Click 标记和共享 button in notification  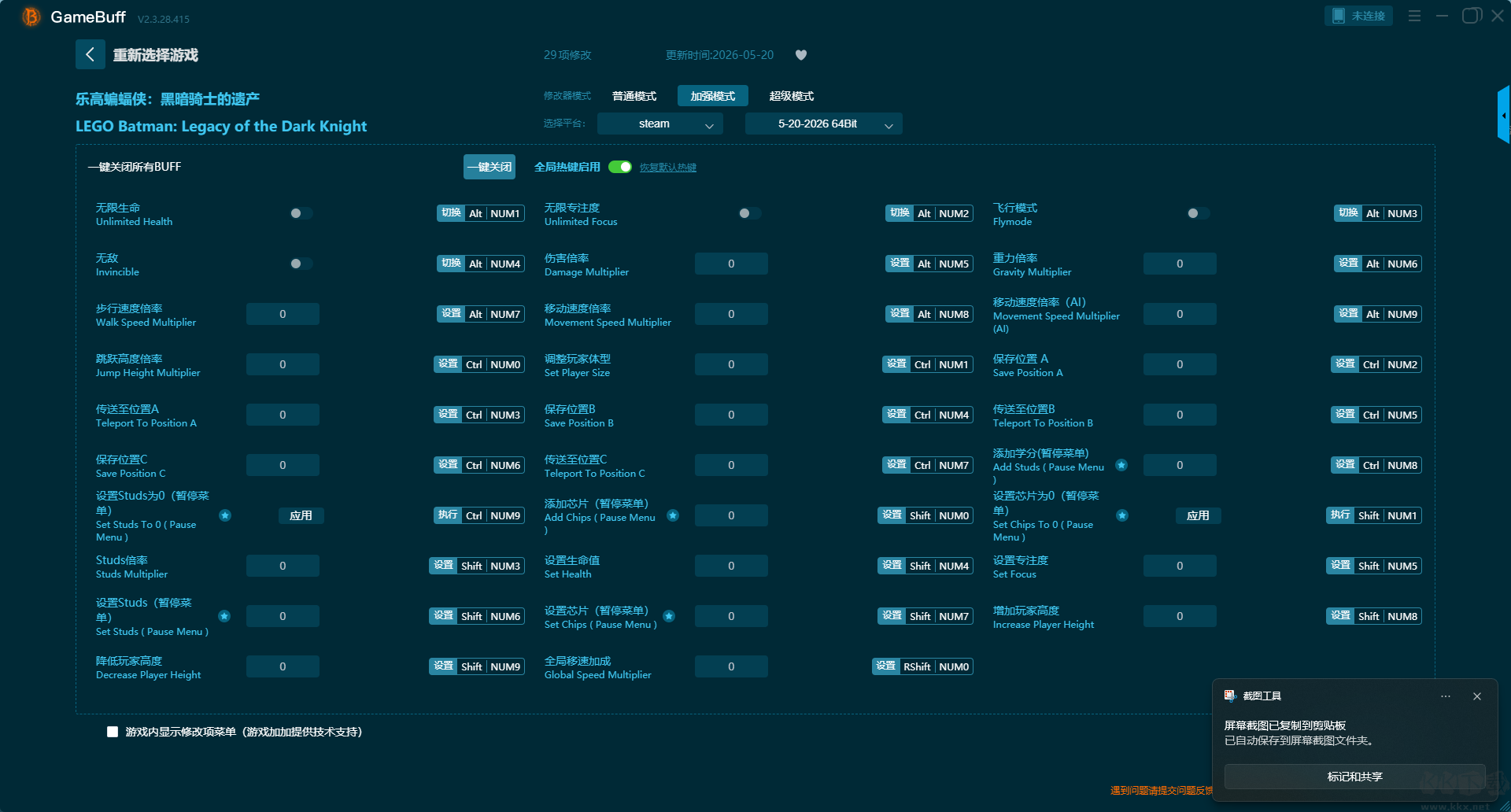click(x=1355, y=777)
